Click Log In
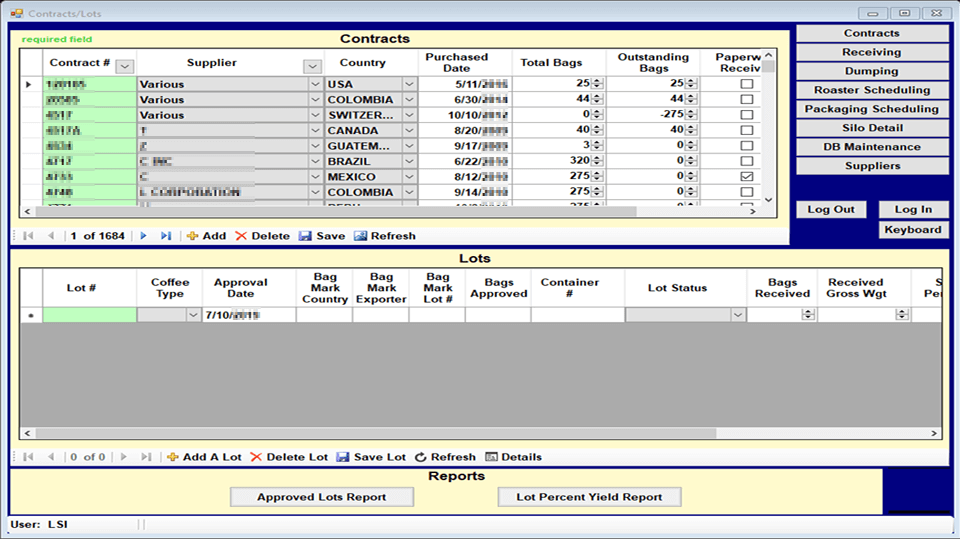This screenshot has width=960, height=539. (x=913, y=209)
